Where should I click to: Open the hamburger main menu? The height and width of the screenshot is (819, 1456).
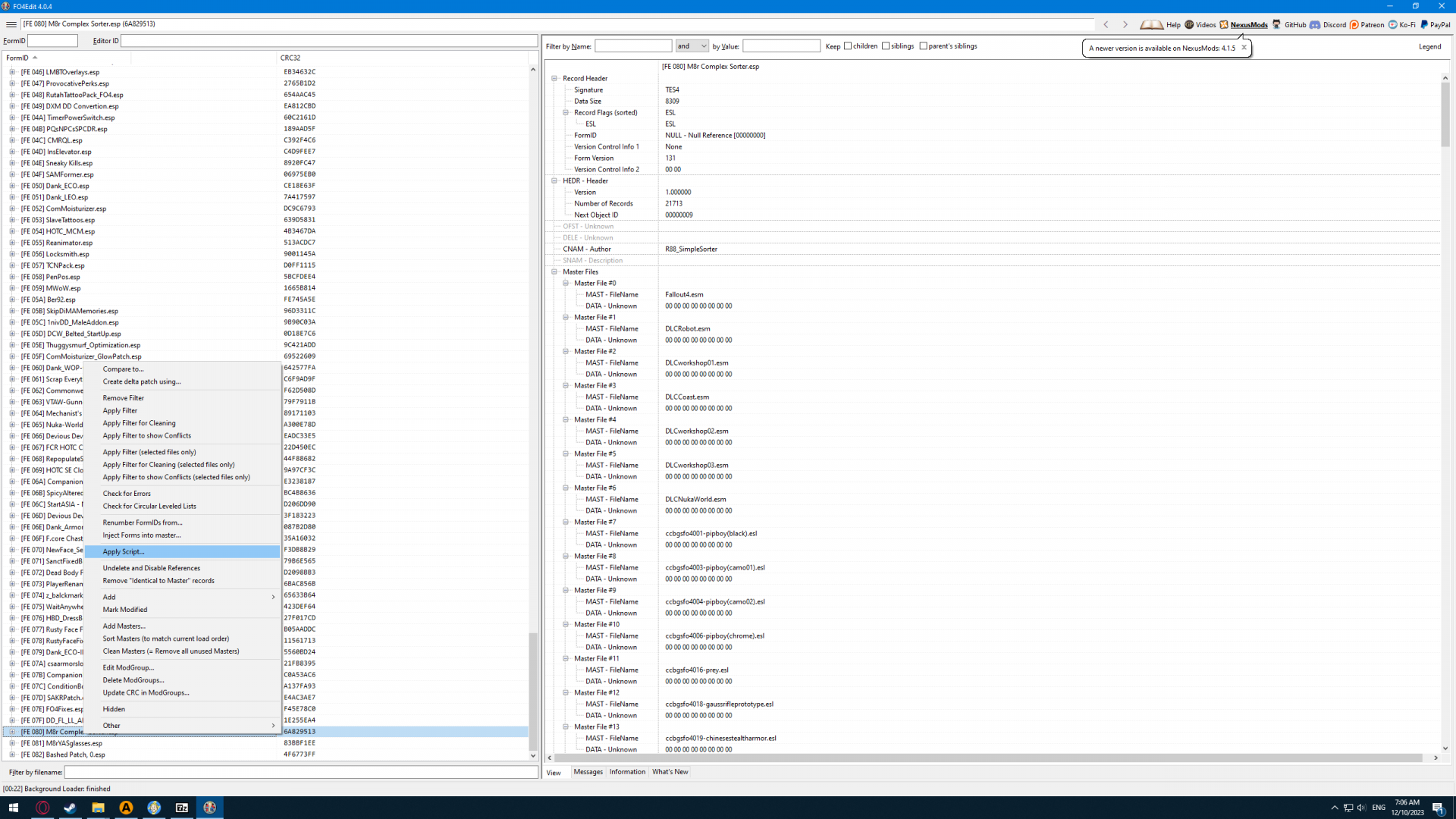tap(11, 24)
